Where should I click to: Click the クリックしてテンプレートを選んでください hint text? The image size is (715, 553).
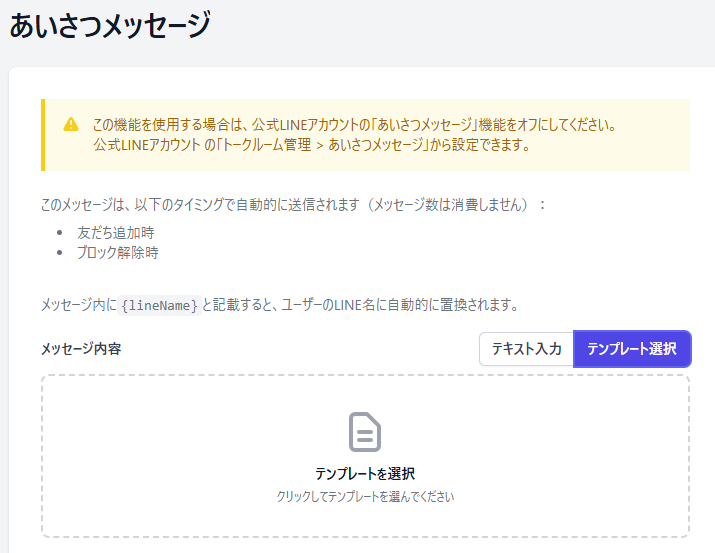pos(365,496)
